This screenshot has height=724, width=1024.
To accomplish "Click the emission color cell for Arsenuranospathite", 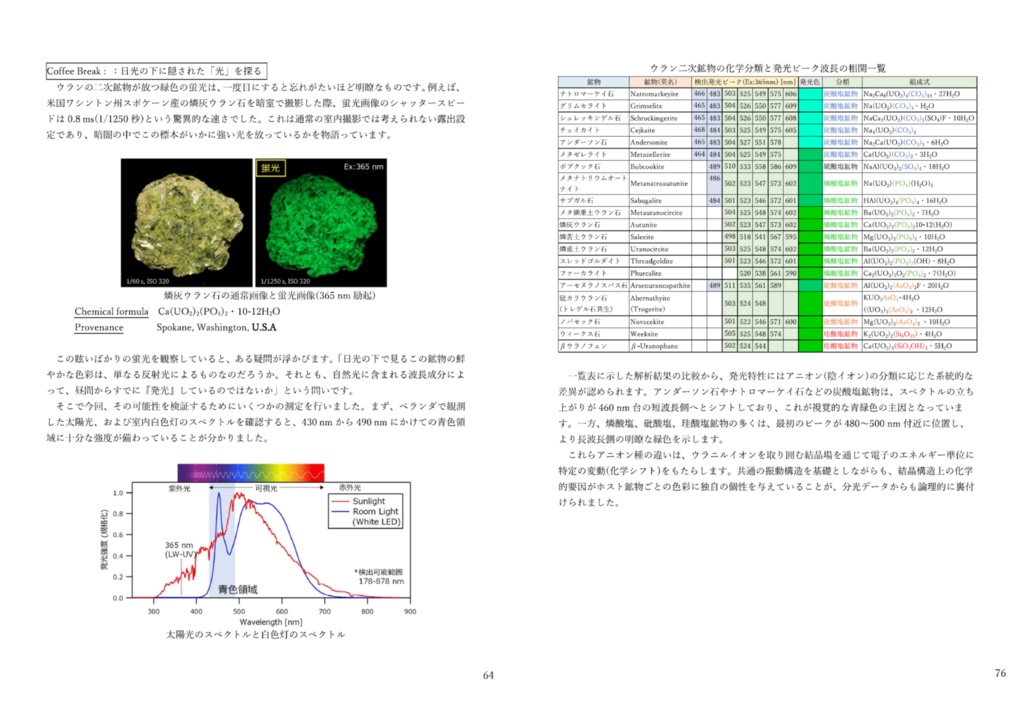I will click(810, 285).
